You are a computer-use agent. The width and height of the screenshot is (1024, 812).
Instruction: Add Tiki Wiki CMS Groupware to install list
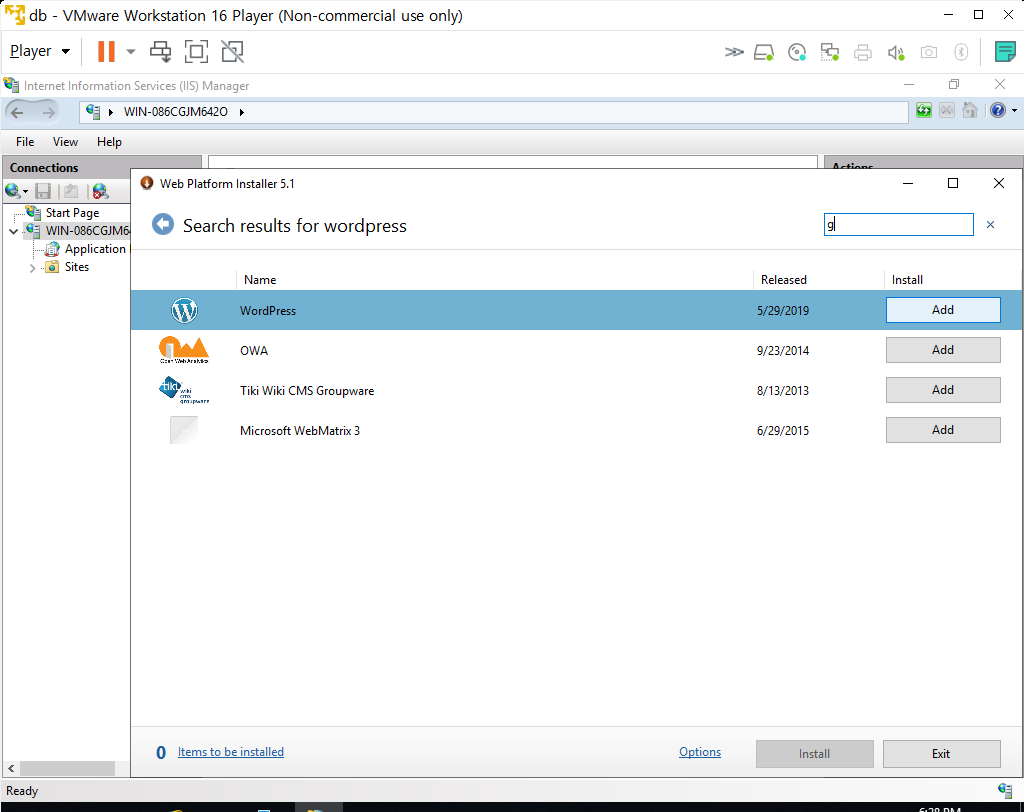click(x=942, y=390)
